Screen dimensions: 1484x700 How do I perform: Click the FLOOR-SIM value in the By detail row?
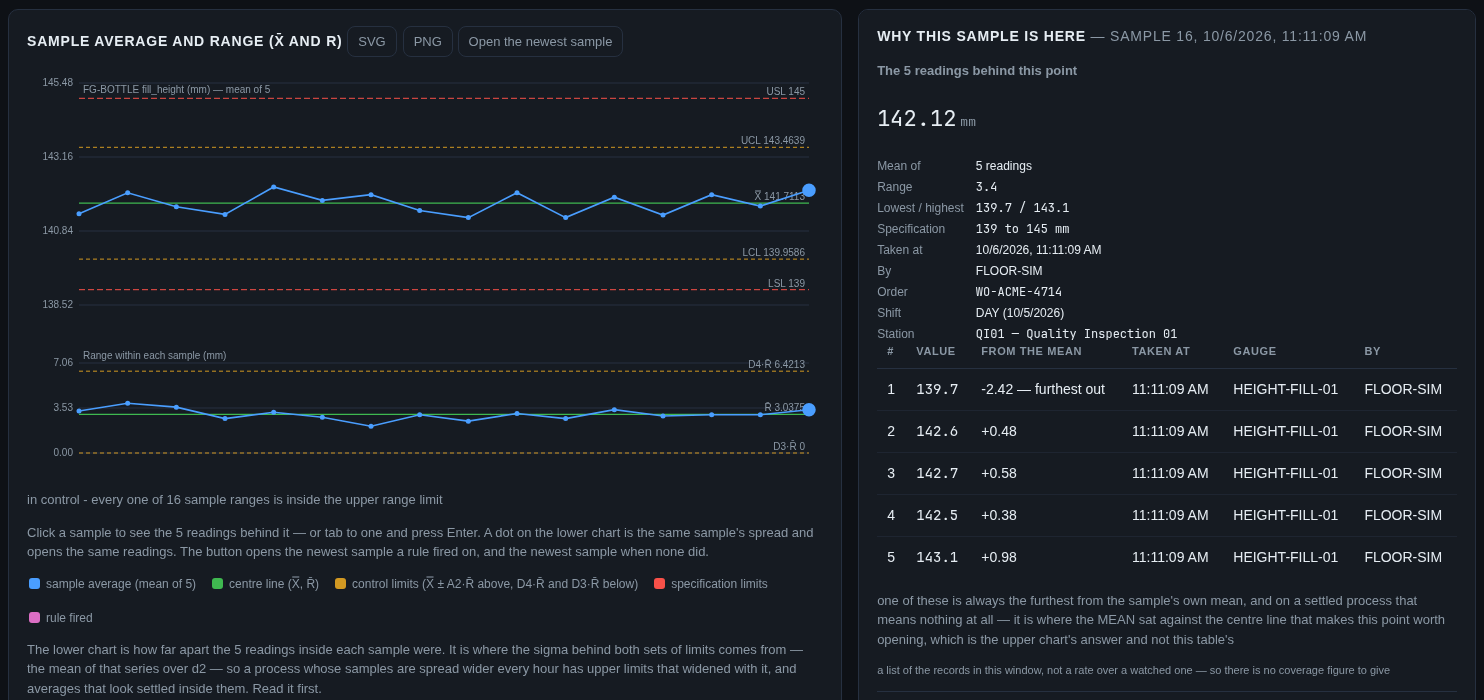point(1009,271)
